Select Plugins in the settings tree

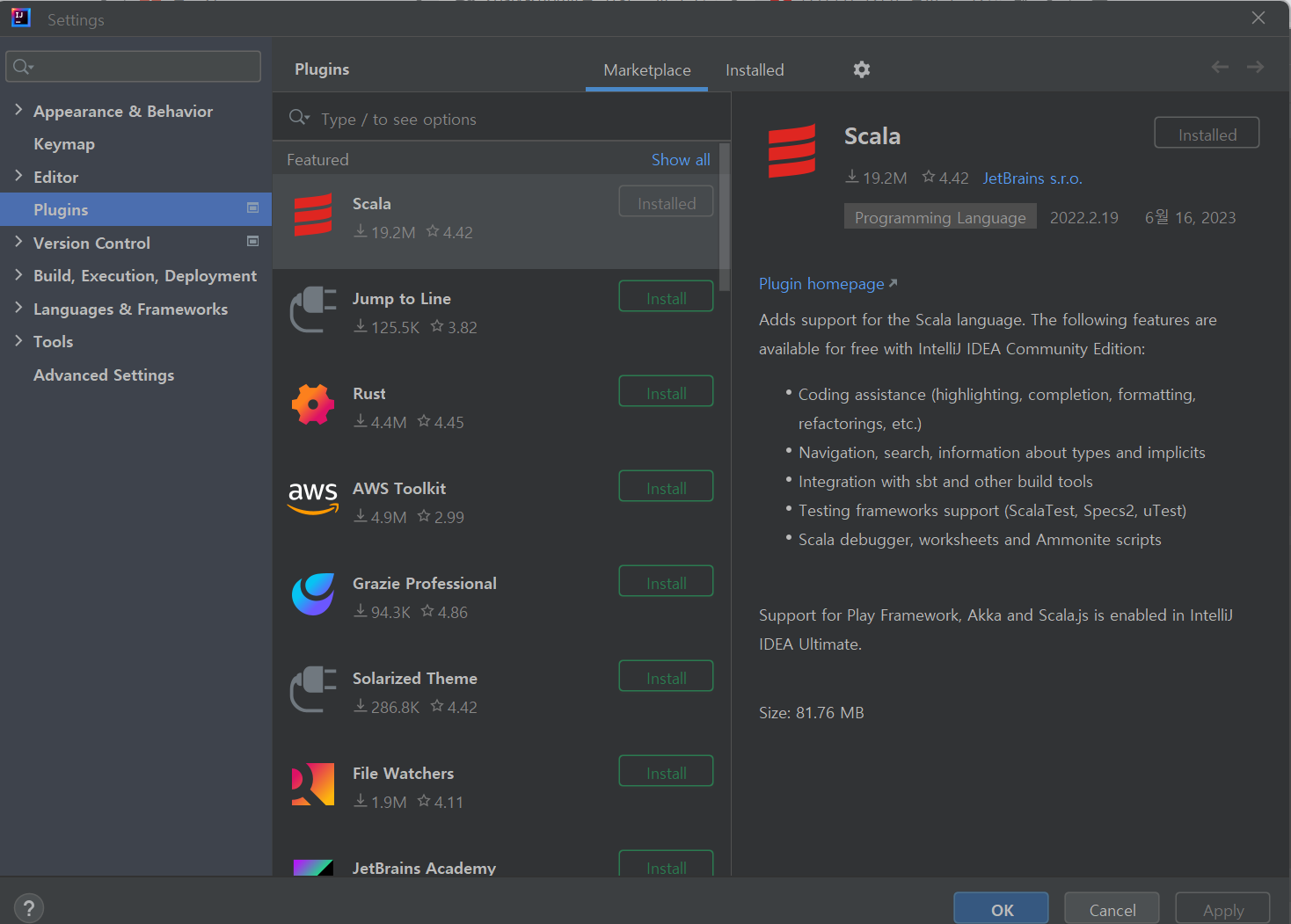pos(135,209)
